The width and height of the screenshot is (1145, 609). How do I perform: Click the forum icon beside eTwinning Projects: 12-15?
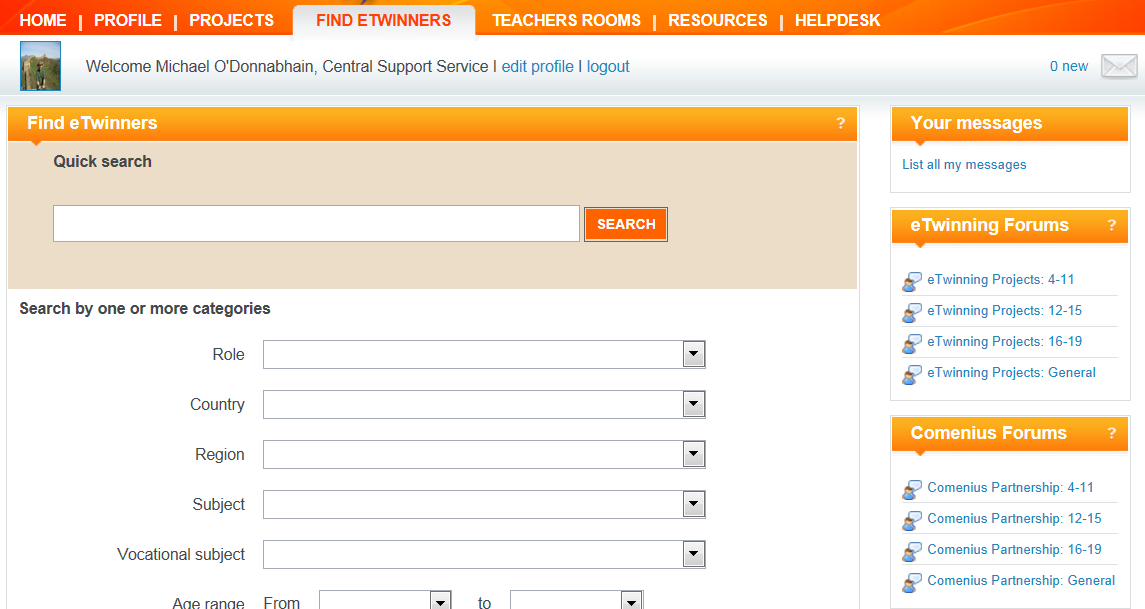point(912,313)
